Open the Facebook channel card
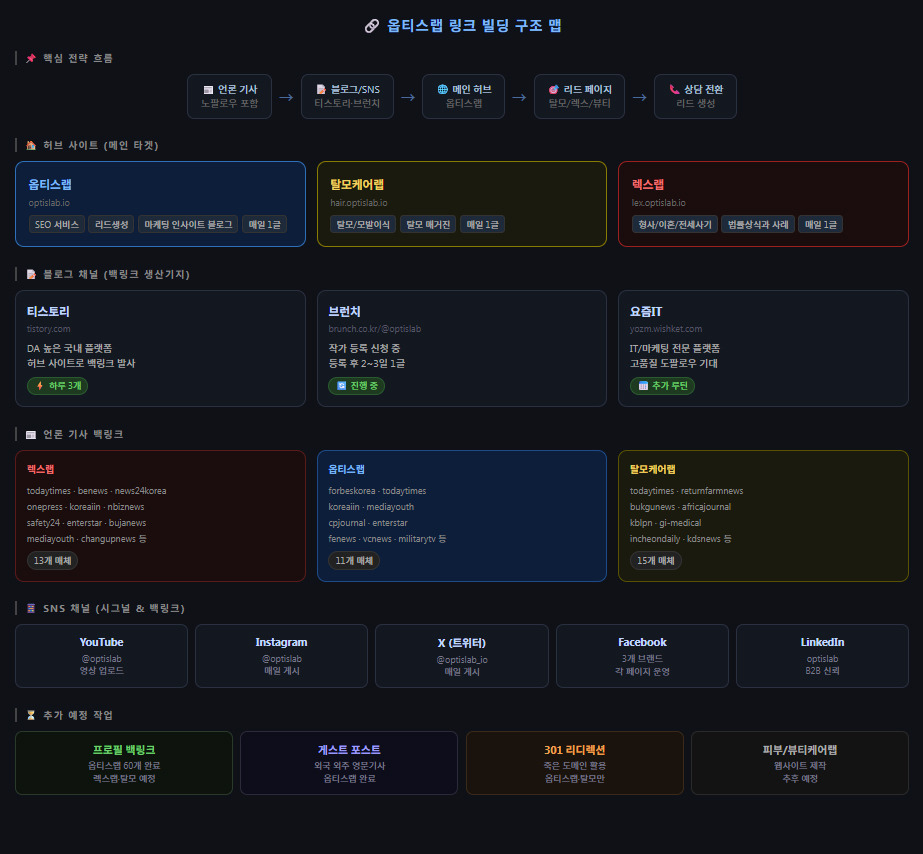This screenshot has width=923, height=854. pyautogui.click(x=642, y=656)
